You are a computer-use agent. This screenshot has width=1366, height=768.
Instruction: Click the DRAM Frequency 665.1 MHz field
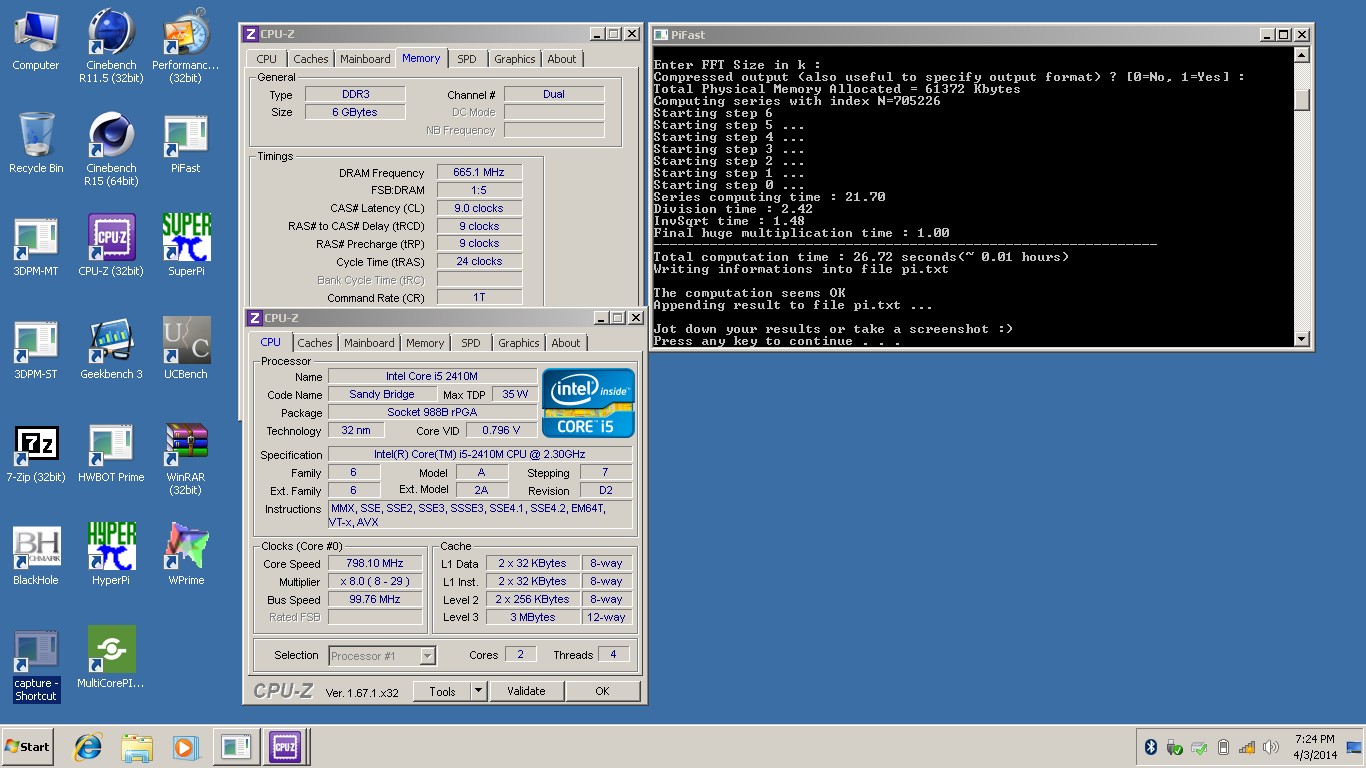tap(480, 173)
